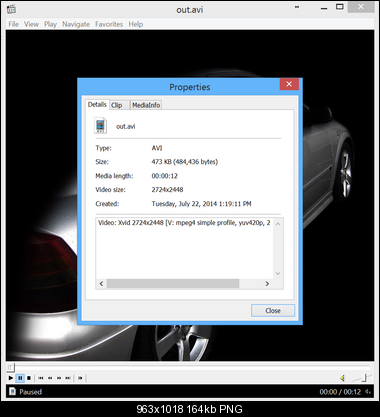Open the File menu
The width and height of the screenshot is (380, 417).
[x=14, y=24]
